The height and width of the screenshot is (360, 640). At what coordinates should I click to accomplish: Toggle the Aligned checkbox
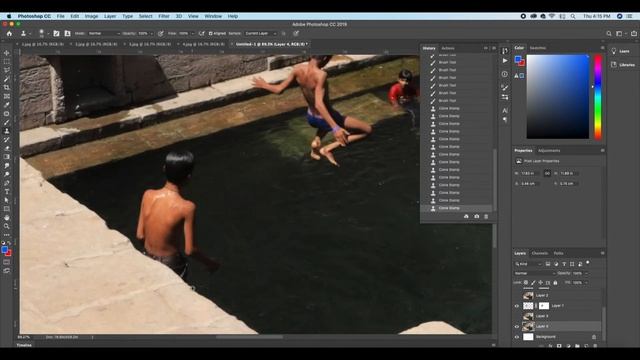click(x=211, y=33)
